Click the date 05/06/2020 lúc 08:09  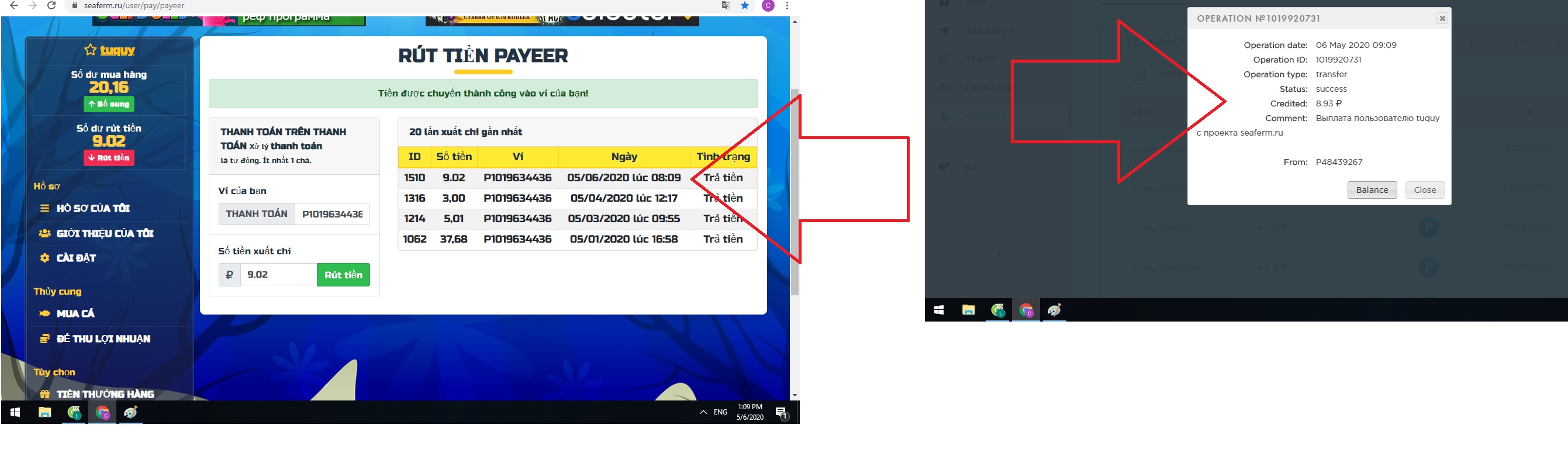(624, 178)
